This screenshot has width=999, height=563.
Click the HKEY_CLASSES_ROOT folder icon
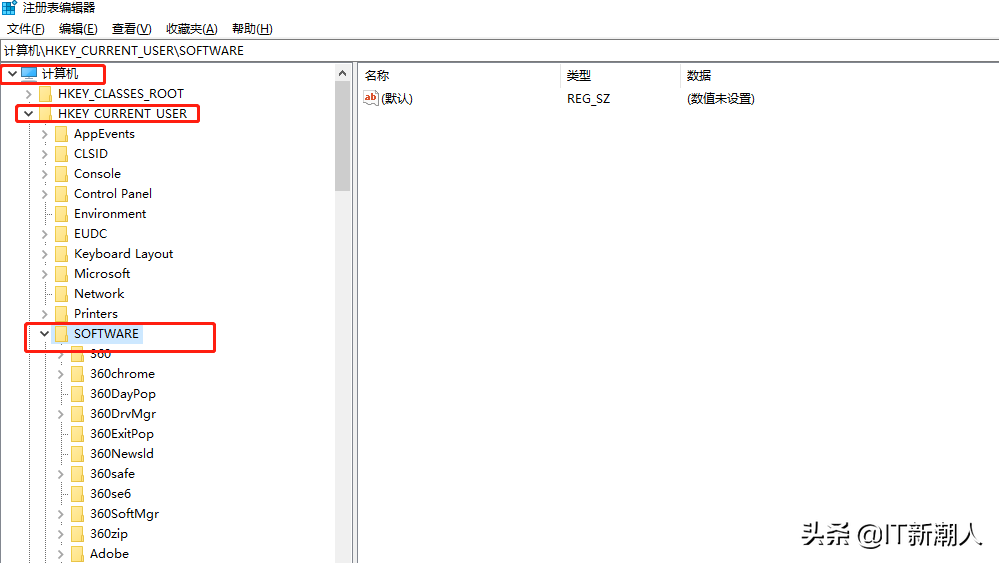45,94
